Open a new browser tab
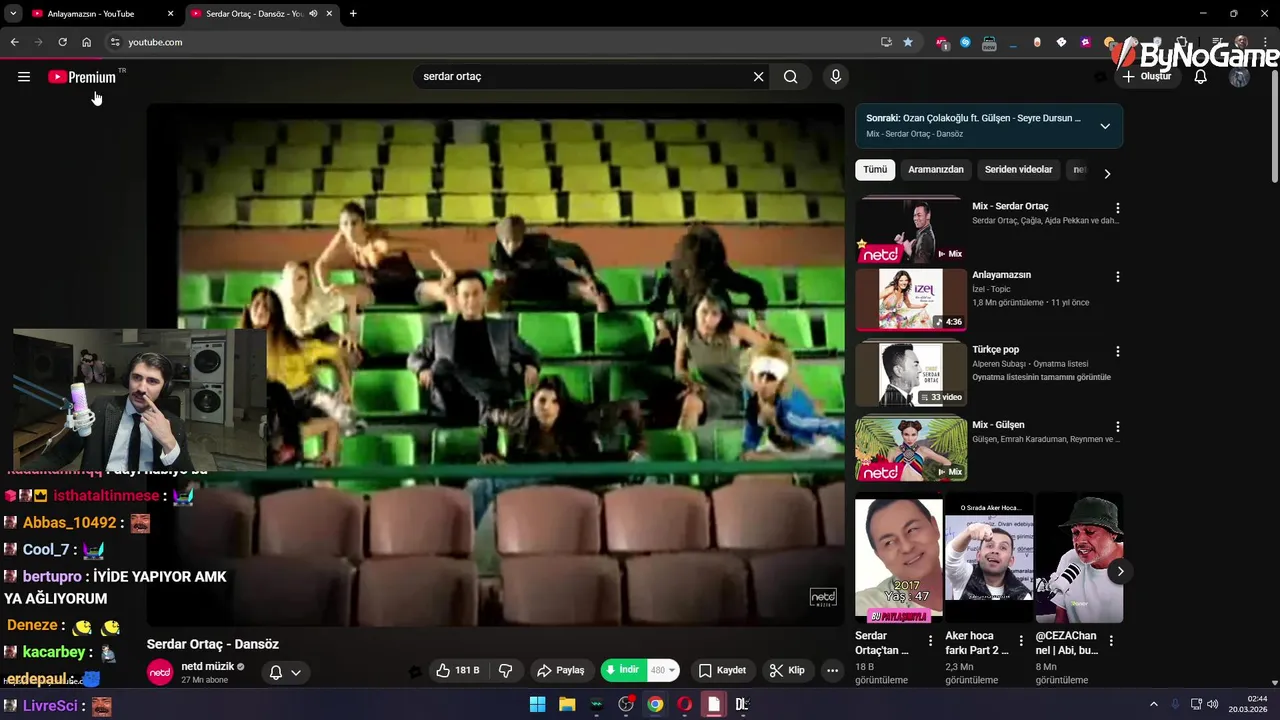 point(353,14)
